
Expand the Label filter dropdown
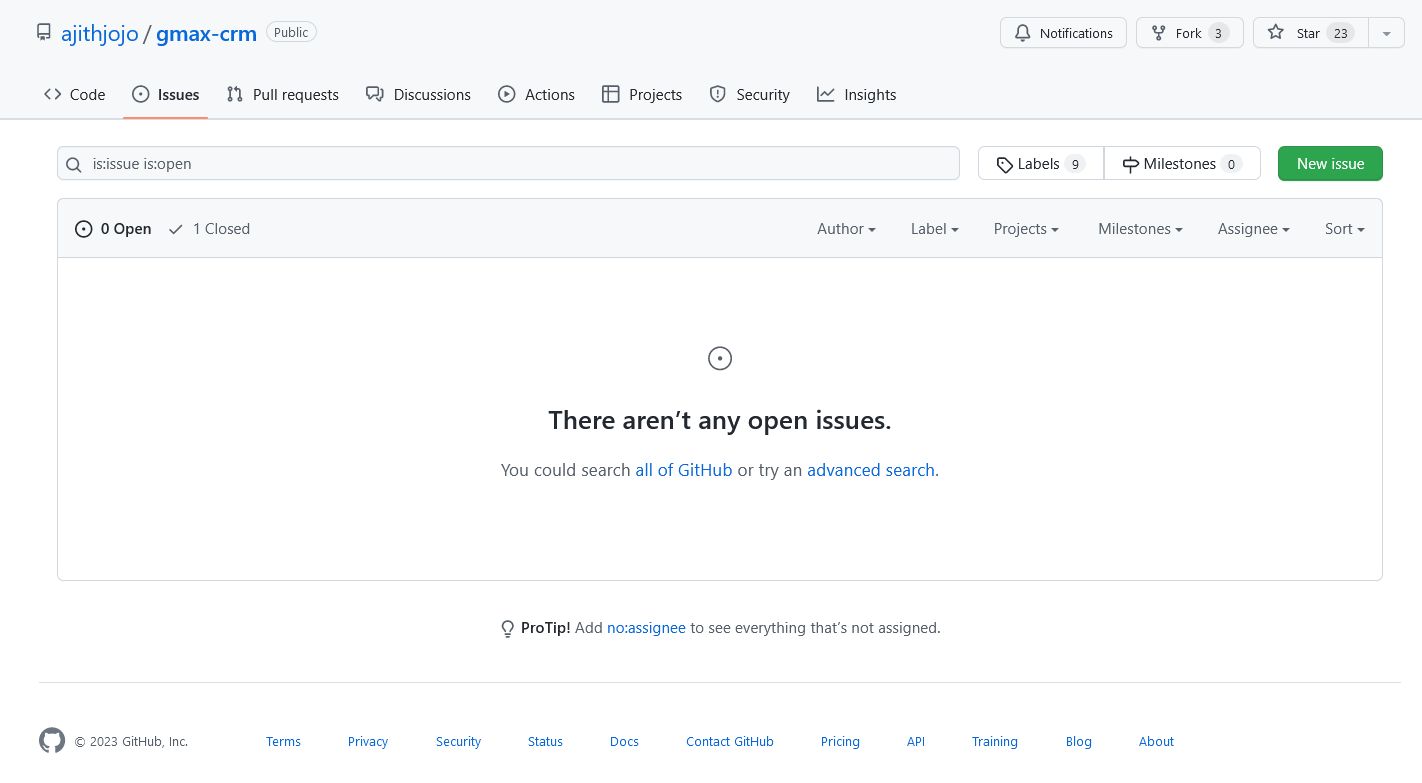(x=935, y=229)
